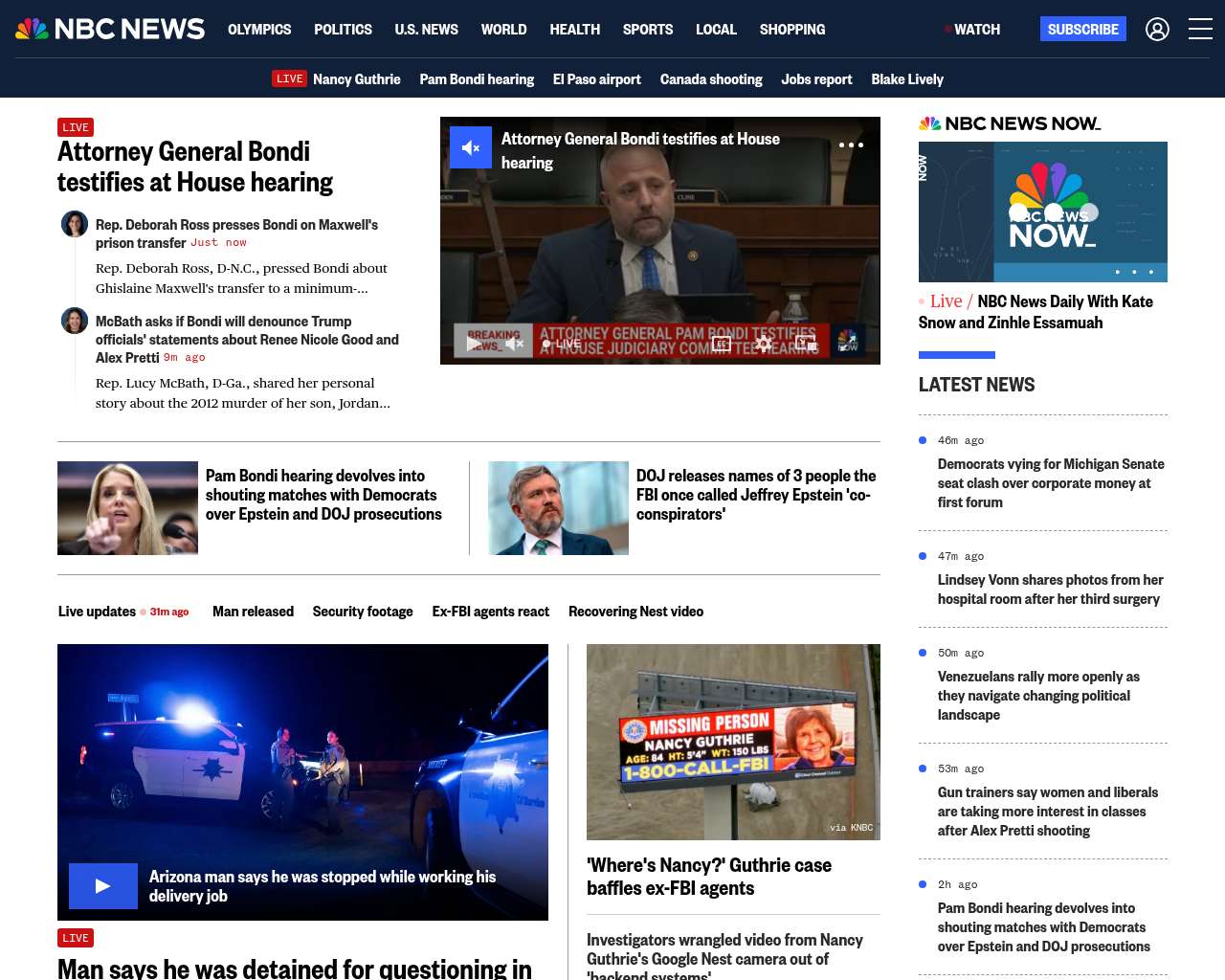Open the Politics menu item

coord(343,30)
